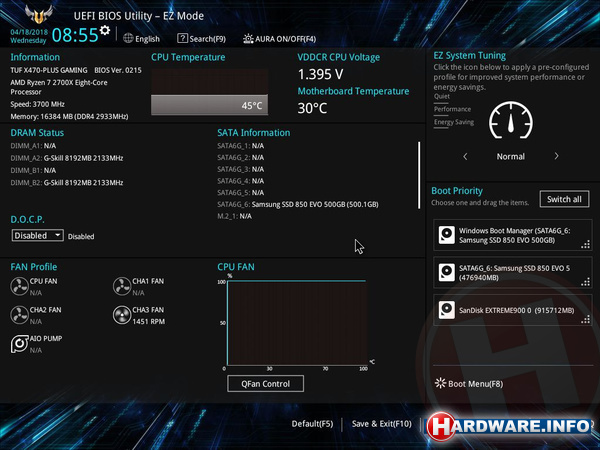Screen dimensions: 600x450
Task: Toggle AURA ON/OFF(F4) lighting
Action: click(279, 39)
